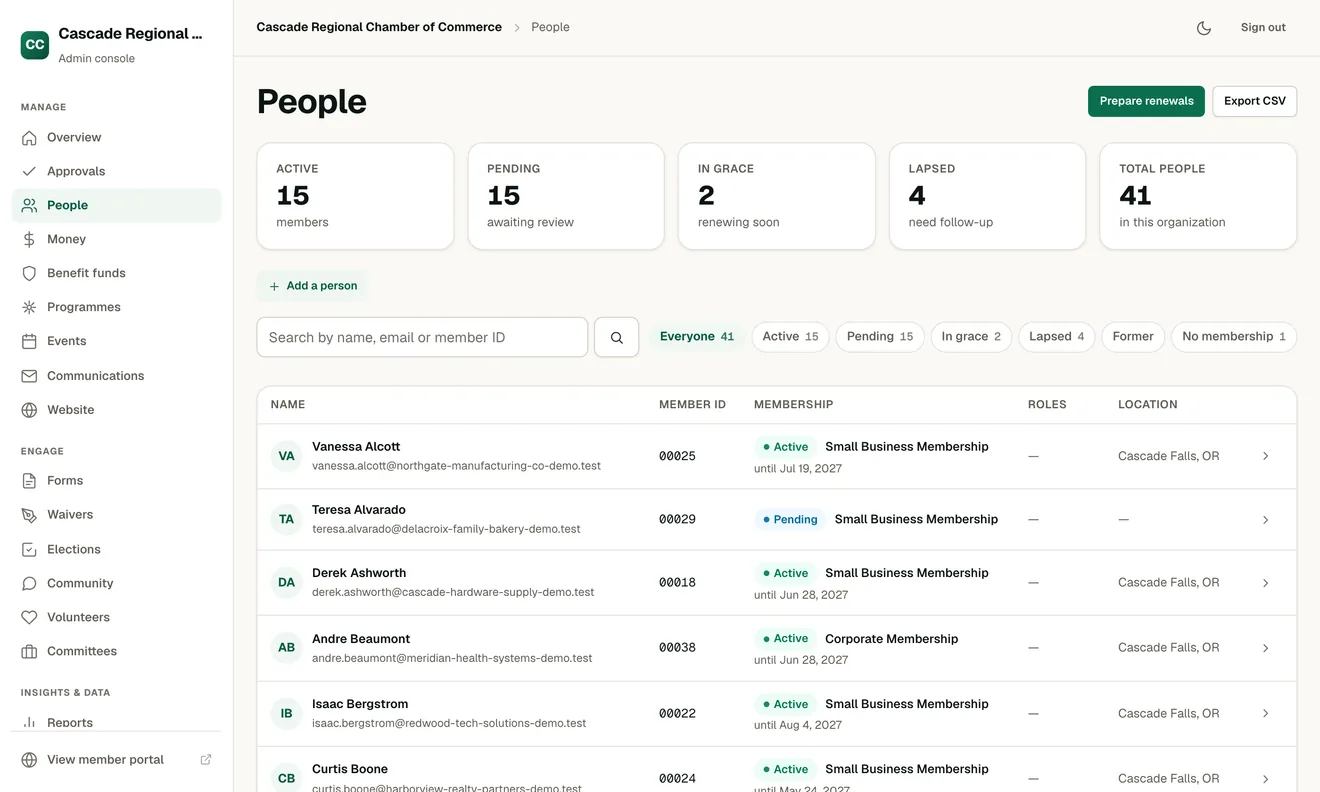Show In grace members filter

tap(971, 337)
